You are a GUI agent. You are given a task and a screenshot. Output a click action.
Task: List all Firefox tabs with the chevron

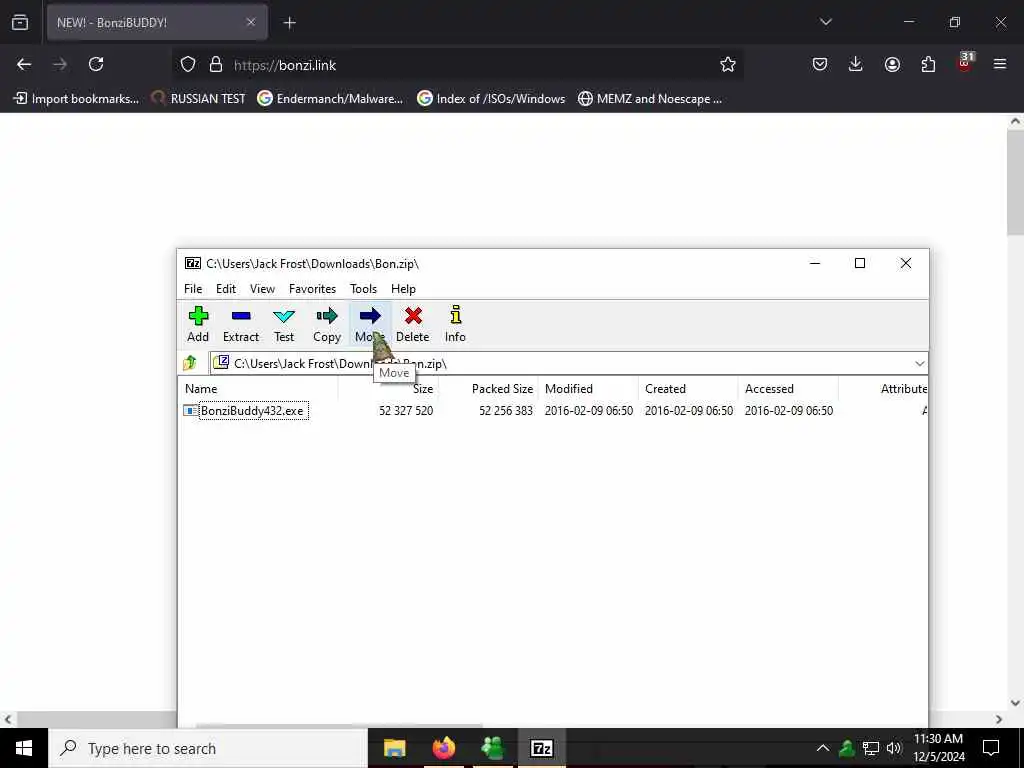coord(825,22)
